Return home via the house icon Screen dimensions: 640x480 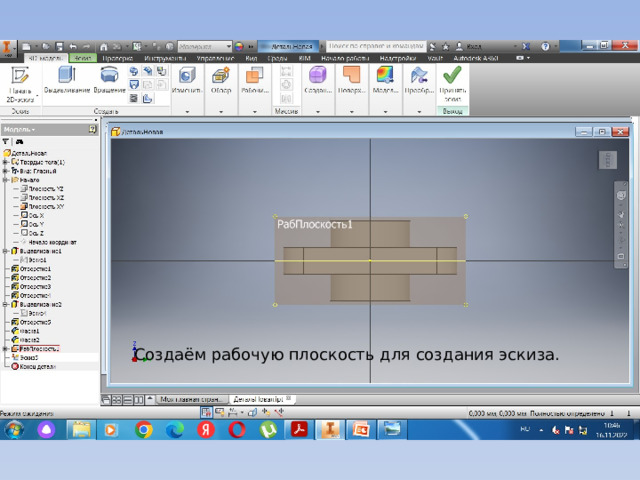[x=104, y=47]
